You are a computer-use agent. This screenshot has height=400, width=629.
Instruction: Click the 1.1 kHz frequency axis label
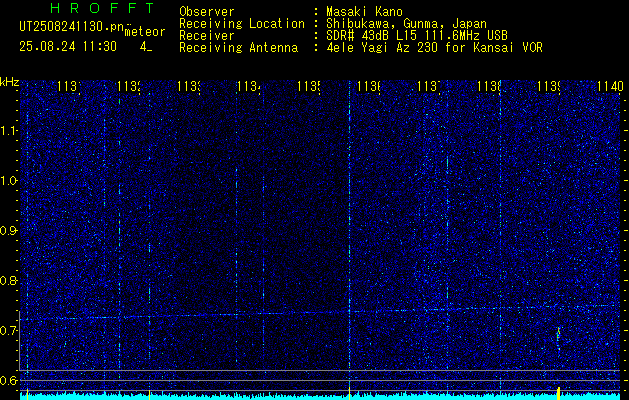point(9,130)
